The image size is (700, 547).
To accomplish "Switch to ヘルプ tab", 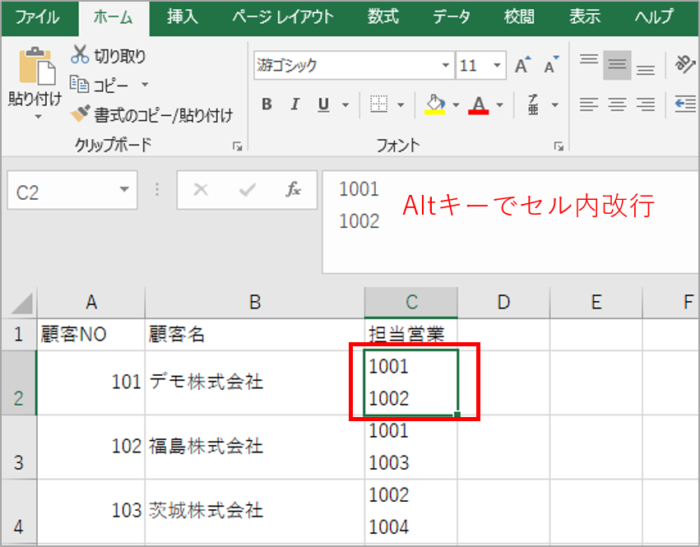I will [x=654, y=17].
